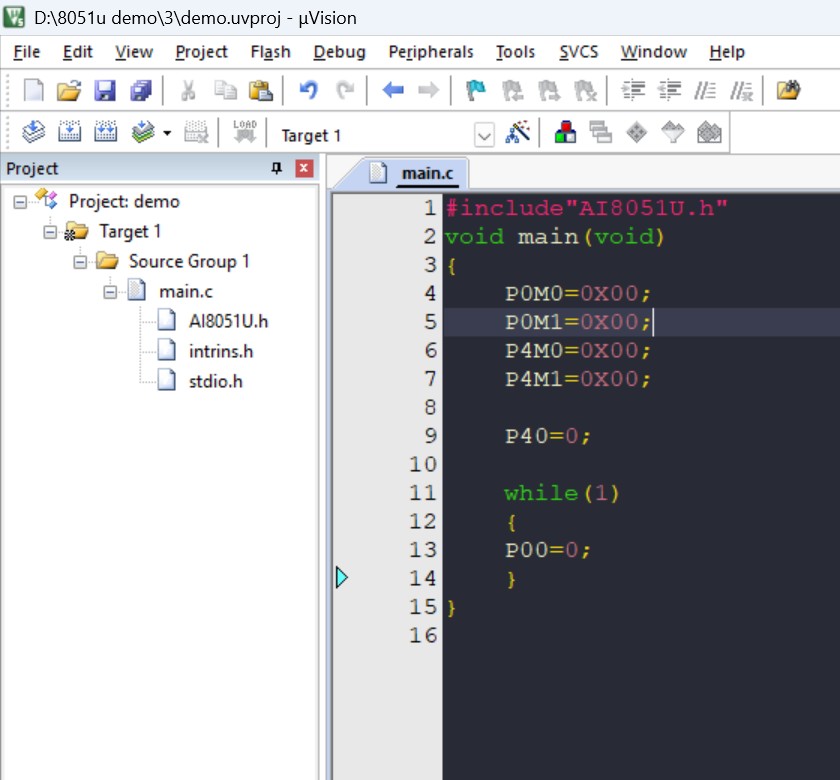The width and height of the screenshot is (840, 780).
Task: Open Target Options with the magic wand icon
Action: point(517,133)
